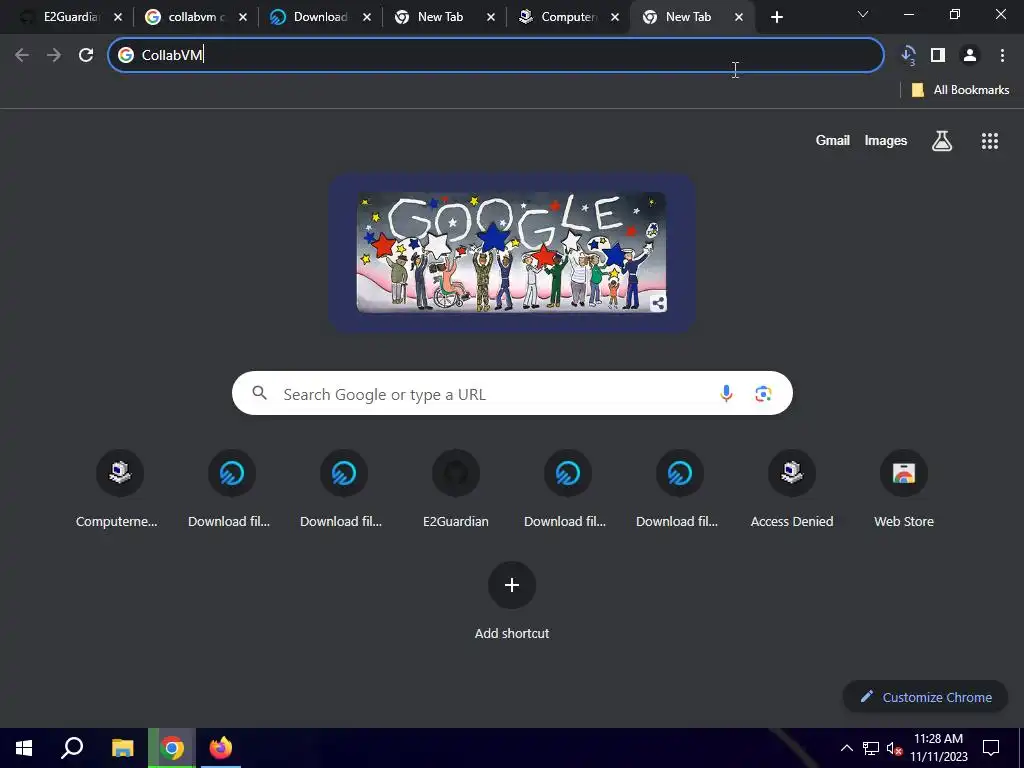Open the muted volume icon
Screen dimensions: 1024x768
coord(894,748)
